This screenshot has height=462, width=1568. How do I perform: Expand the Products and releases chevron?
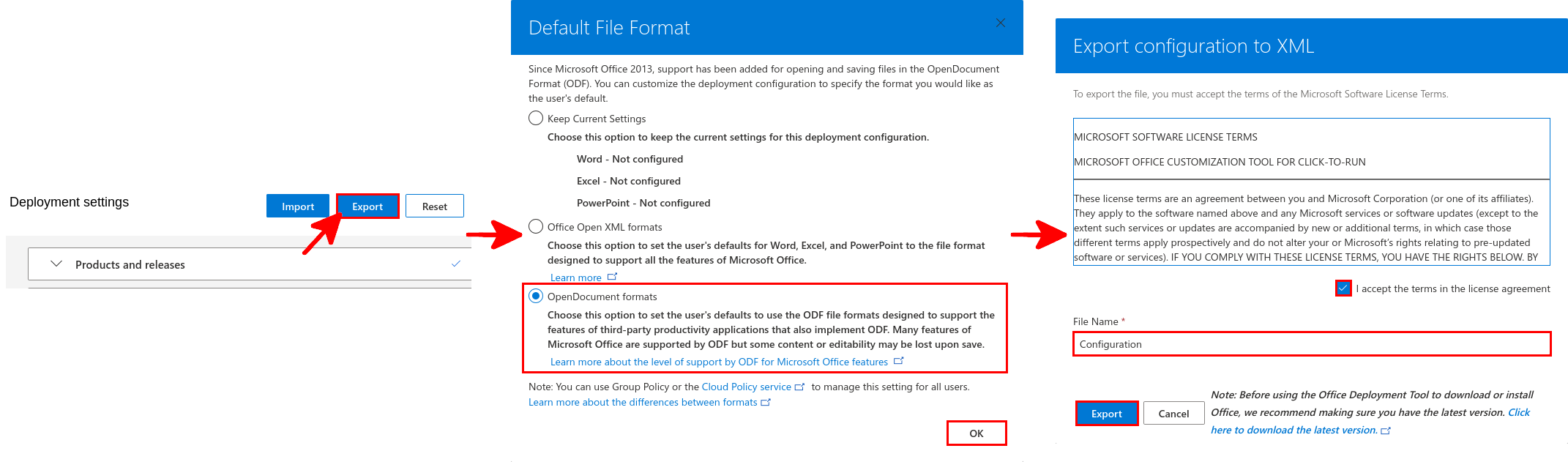click(56, 264)
